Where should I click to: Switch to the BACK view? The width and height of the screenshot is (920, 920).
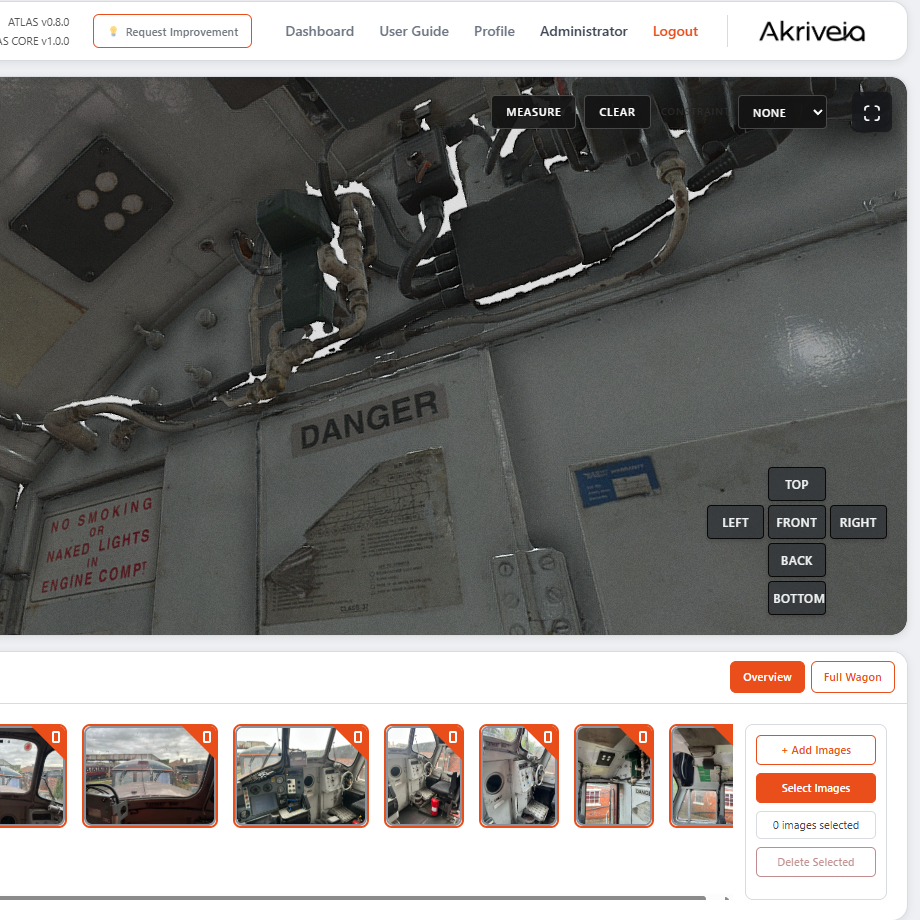pyautogui.click(x=796, y=560)
